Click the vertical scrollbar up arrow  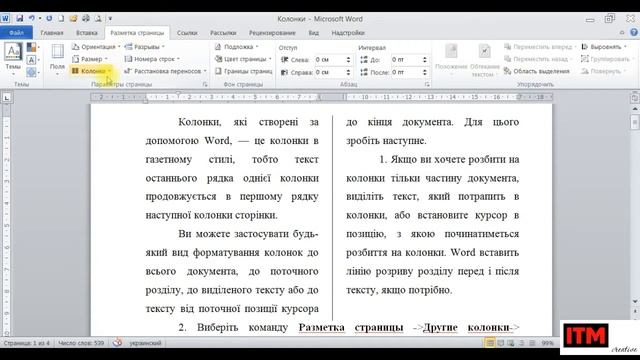(x=635, y=109)
